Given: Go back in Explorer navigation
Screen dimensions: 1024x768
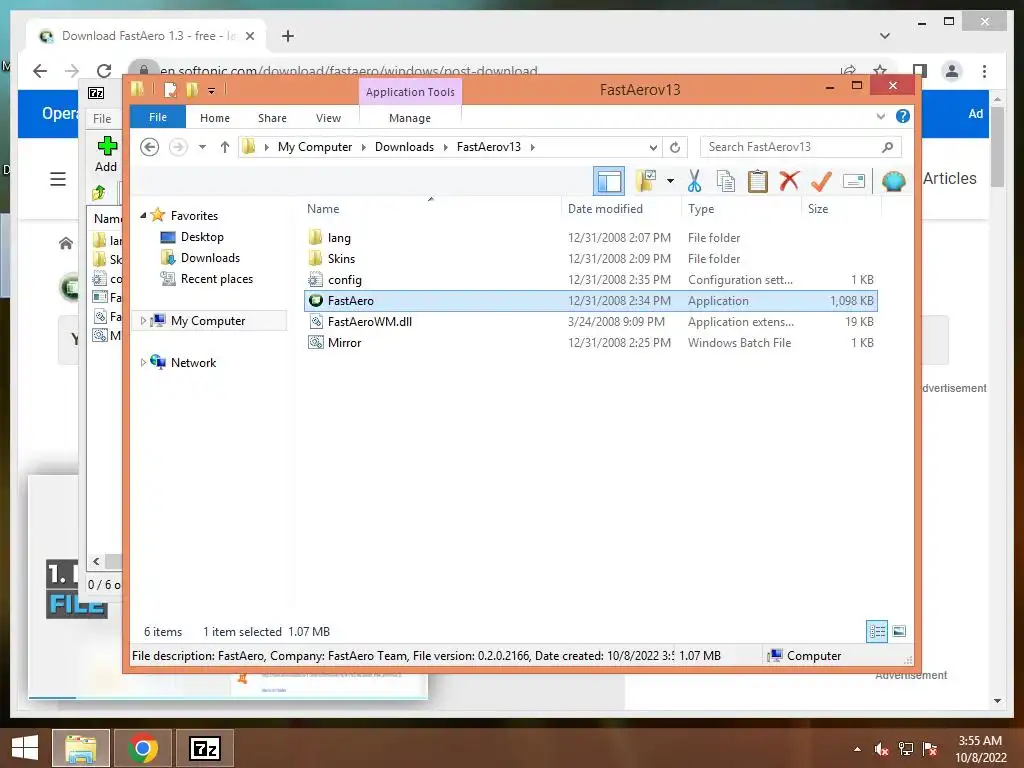Looking at the screenshot, I should (x=150, y=147).
